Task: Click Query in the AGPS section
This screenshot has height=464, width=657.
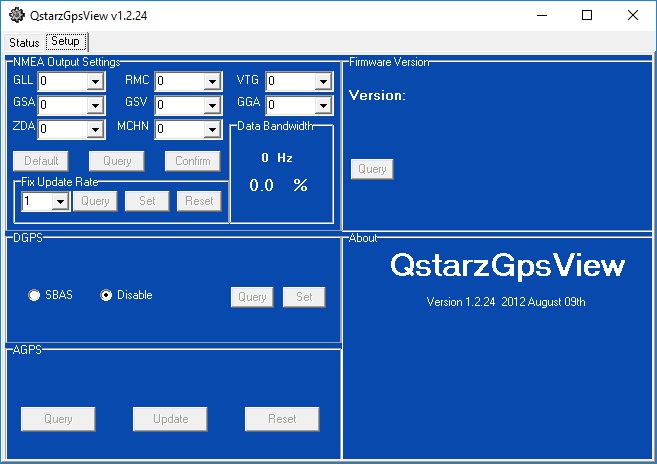Action: click(x=58, y=419)
